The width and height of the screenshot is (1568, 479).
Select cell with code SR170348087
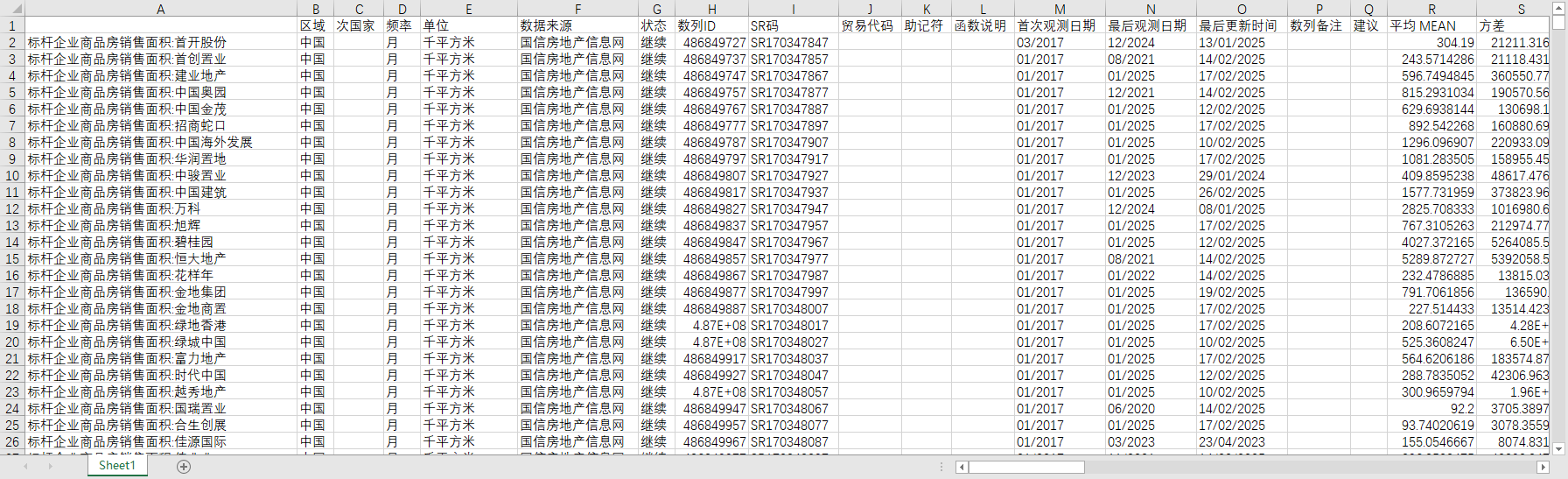point(794,441)
